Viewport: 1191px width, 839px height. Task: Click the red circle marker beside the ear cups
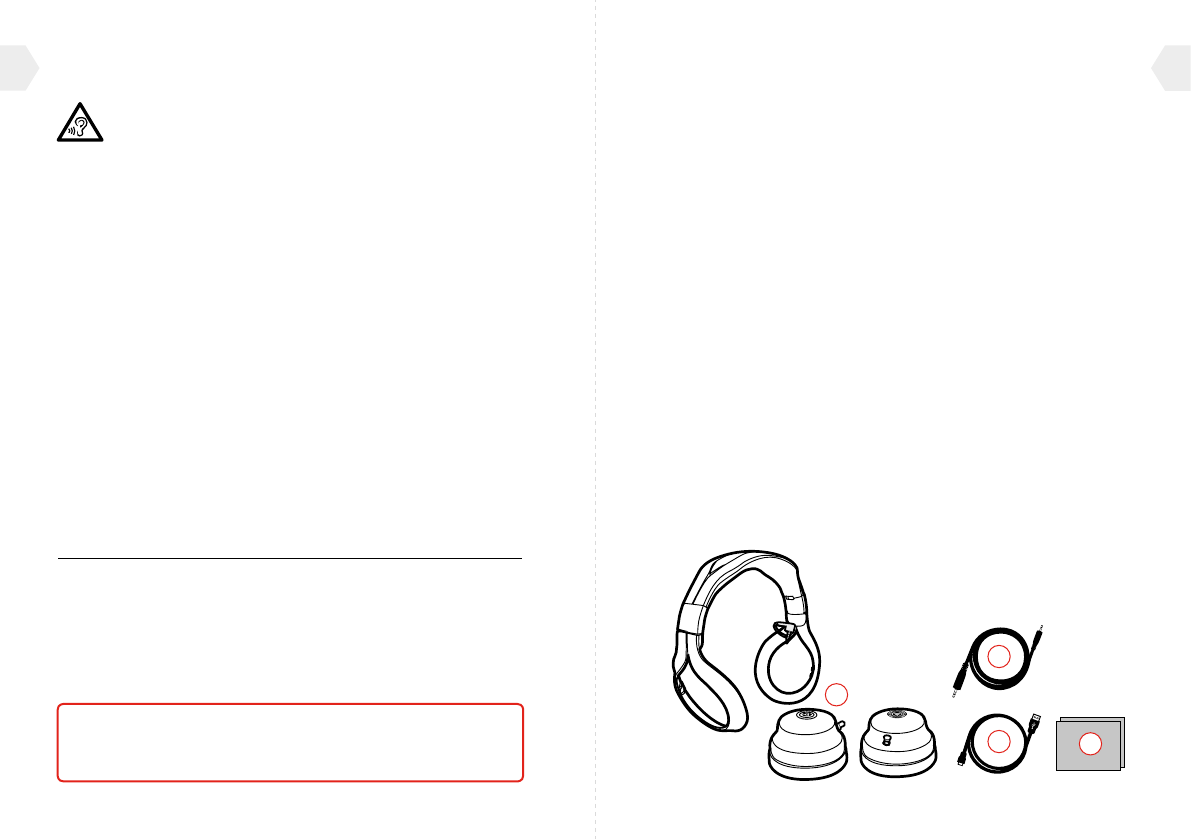[836, 694]
